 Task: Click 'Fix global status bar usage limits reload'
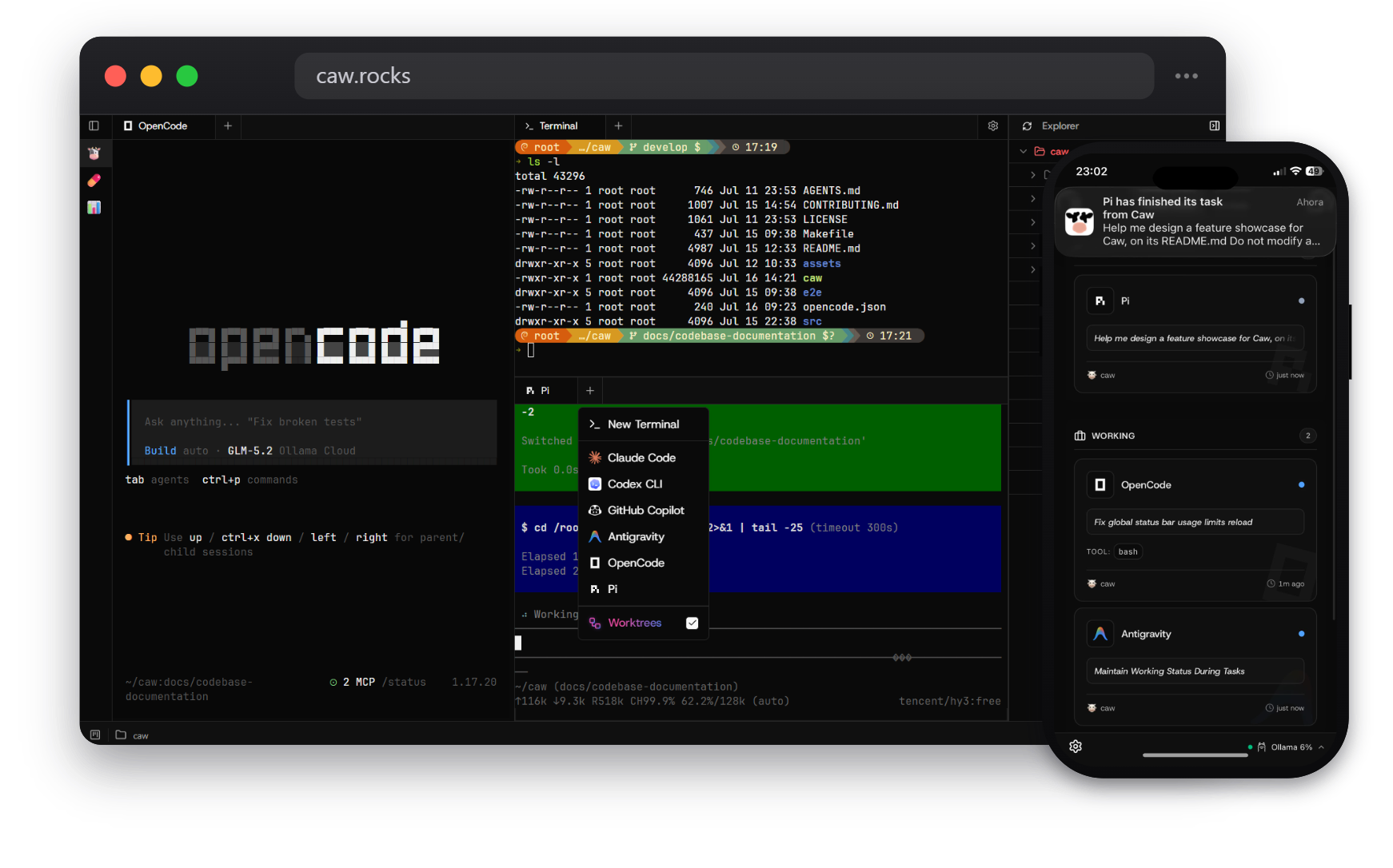(x=1173, y=523)
